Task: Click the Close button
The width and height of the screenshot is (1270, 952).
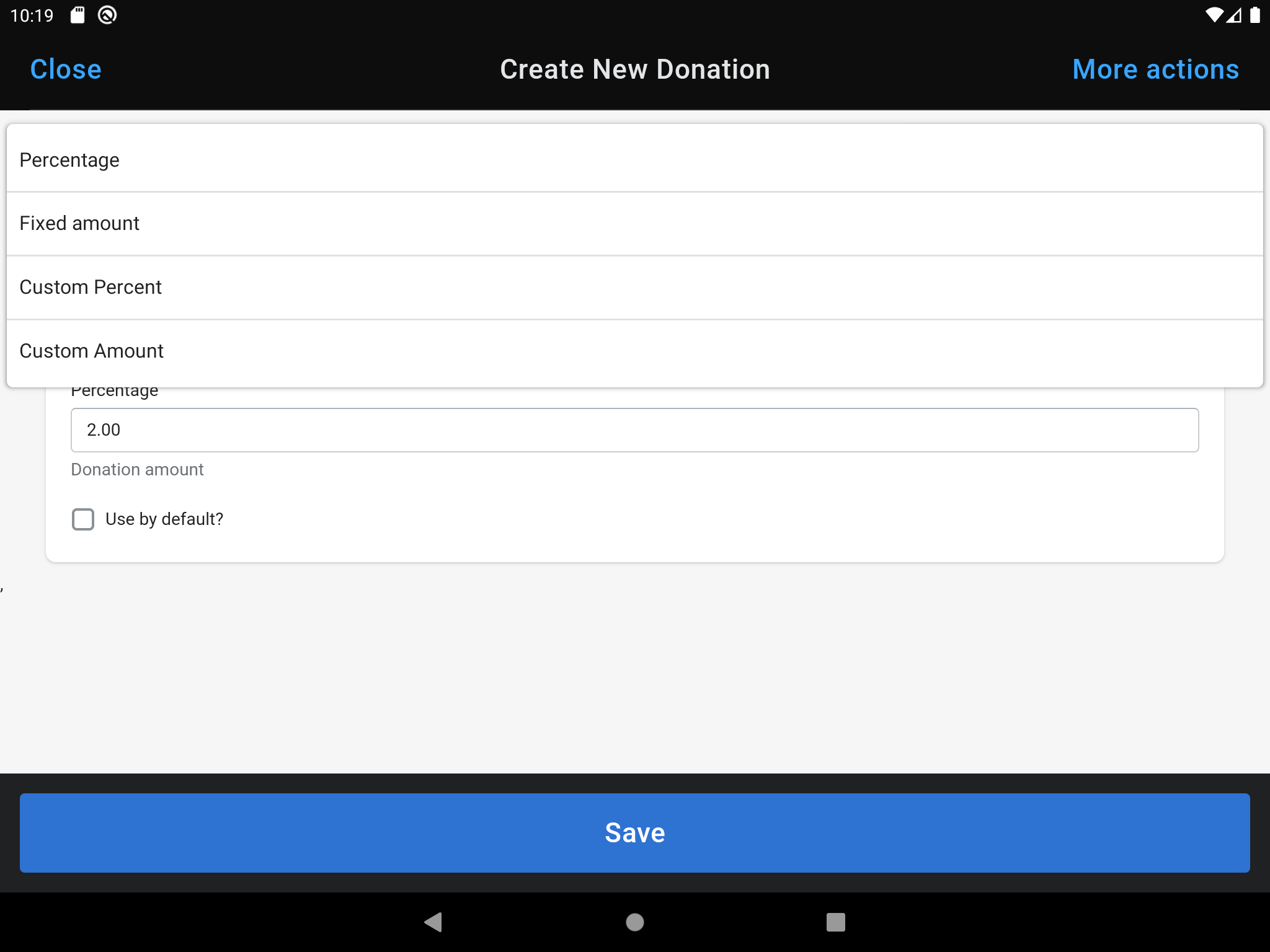Action: (x=66, y=67)
